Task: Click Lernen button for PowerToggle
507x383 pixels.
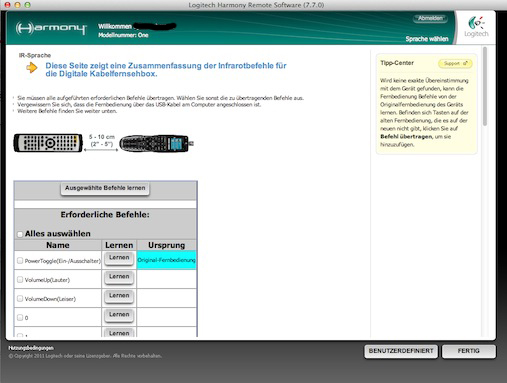Action: point(119,258)
